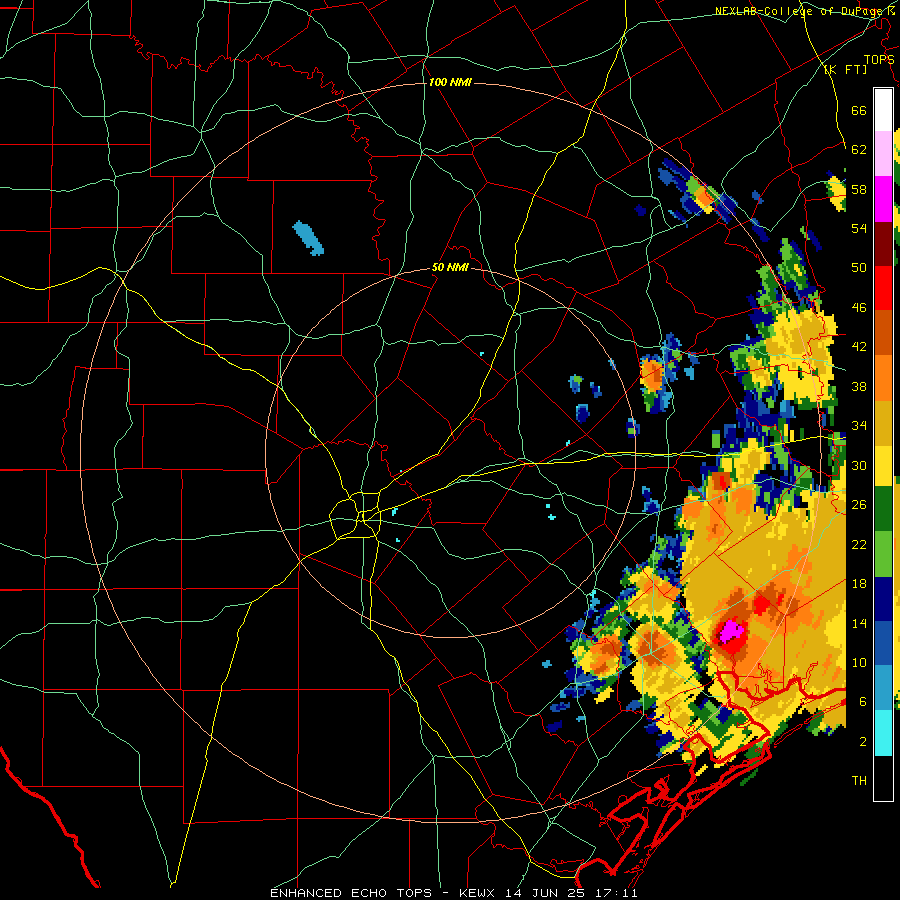Click the maroon legend color band
Image resolution: width=900 pixels, height=900 pixels.
pyautogui.click(x=883, y=243)
